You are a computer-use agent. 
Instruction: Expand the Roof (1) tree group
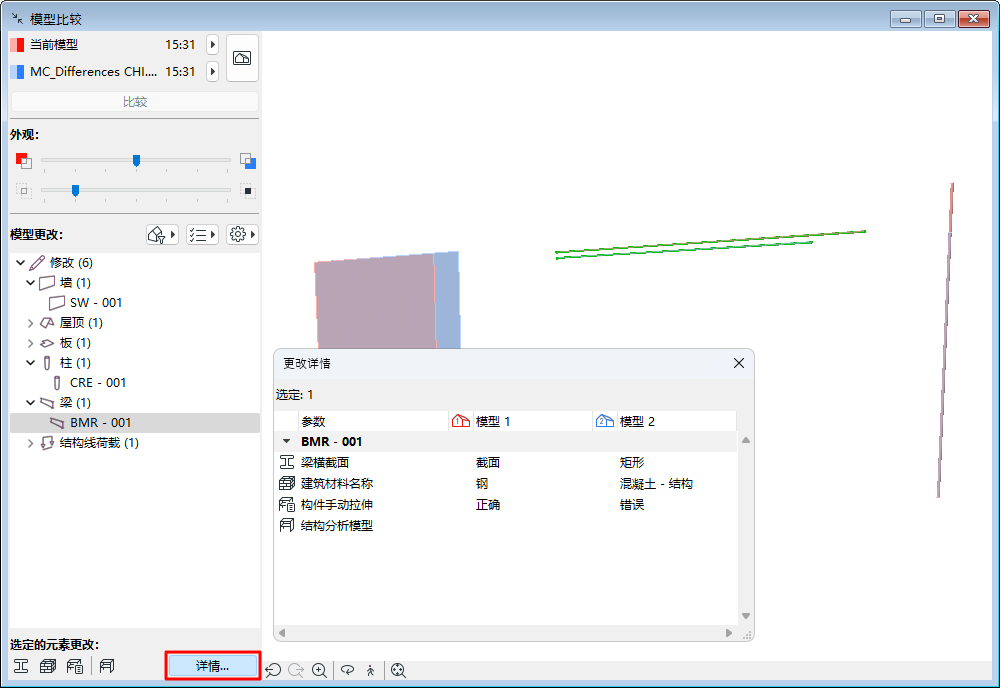coord(31,323)
